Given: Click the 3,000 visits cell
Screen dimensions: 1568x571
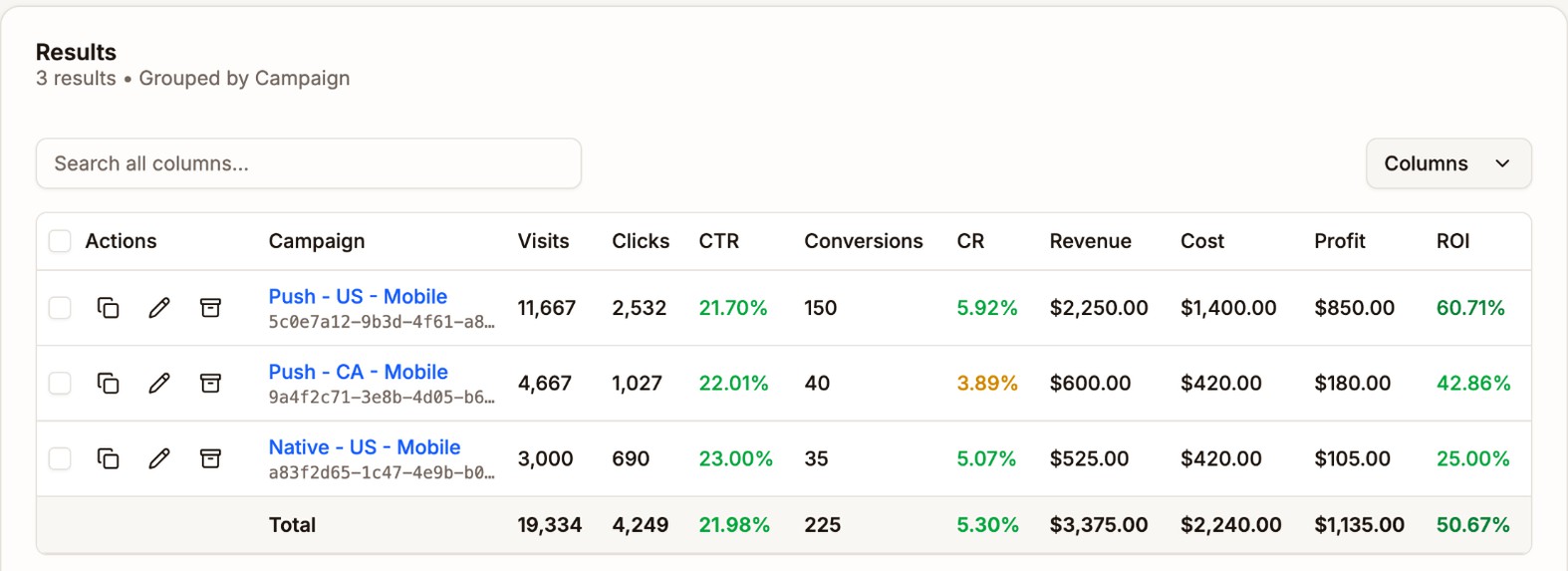Looking at the screenshot, I should 545,458.
